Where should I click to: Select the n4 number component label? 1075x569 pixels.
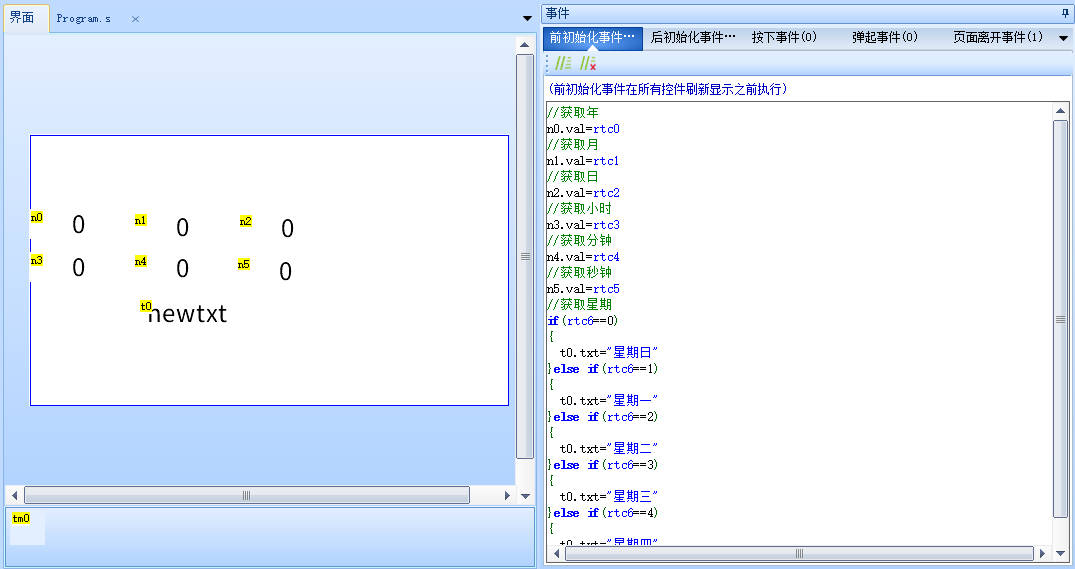click(x=141, y=261)
